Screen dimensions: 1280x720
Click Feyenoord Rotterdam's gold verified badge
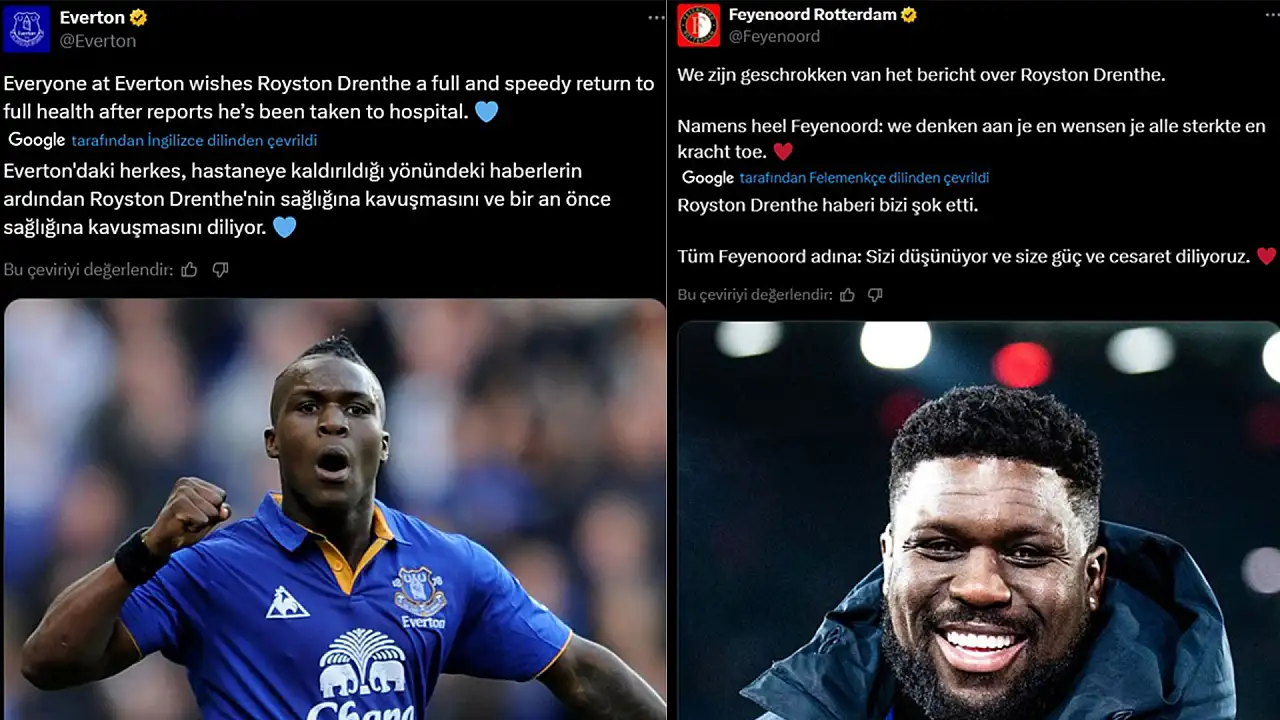[x=909, y=15]
